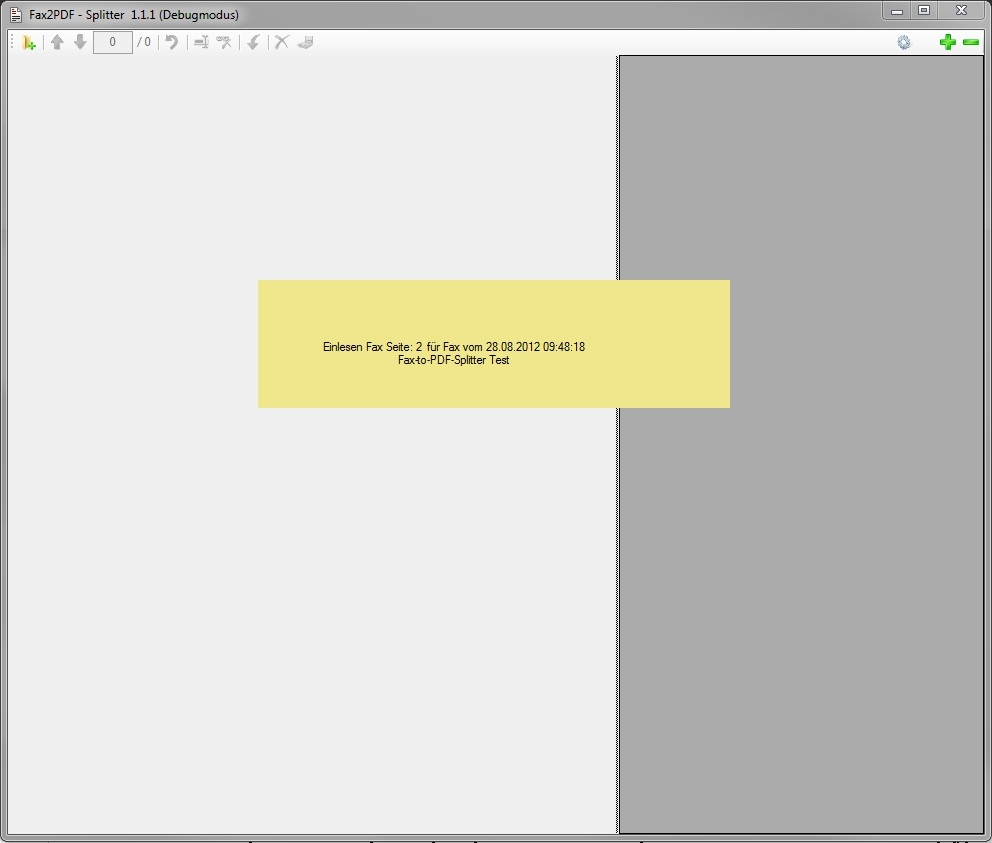Minimize the Fax2PDF Splitter window
Image resolution: width=992 pixels, height=843 pixels.
tap(896, 11)
